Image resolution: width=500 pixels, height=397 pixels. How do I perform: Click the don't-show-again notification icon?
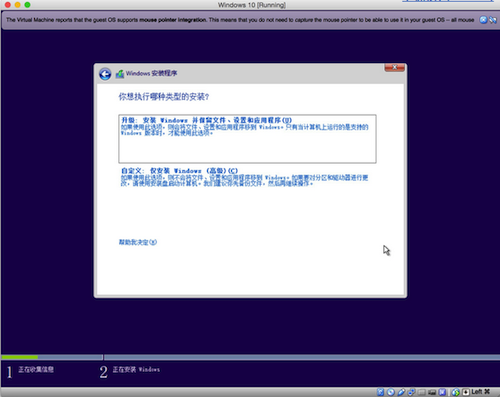[492, 20]
